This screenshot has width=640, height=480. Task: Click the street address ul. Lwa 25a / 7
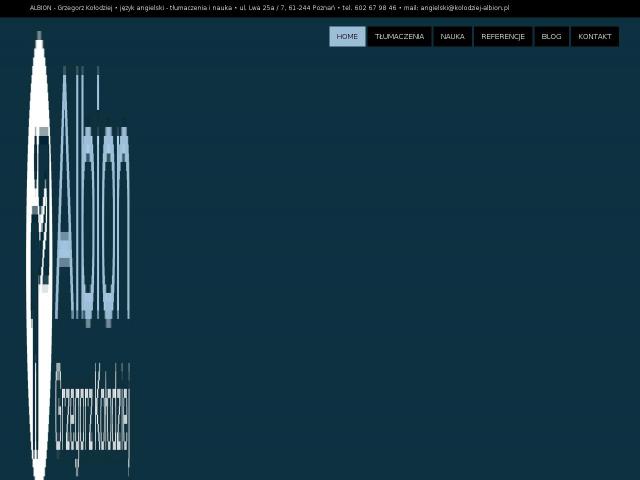click(x=262, y=8)
